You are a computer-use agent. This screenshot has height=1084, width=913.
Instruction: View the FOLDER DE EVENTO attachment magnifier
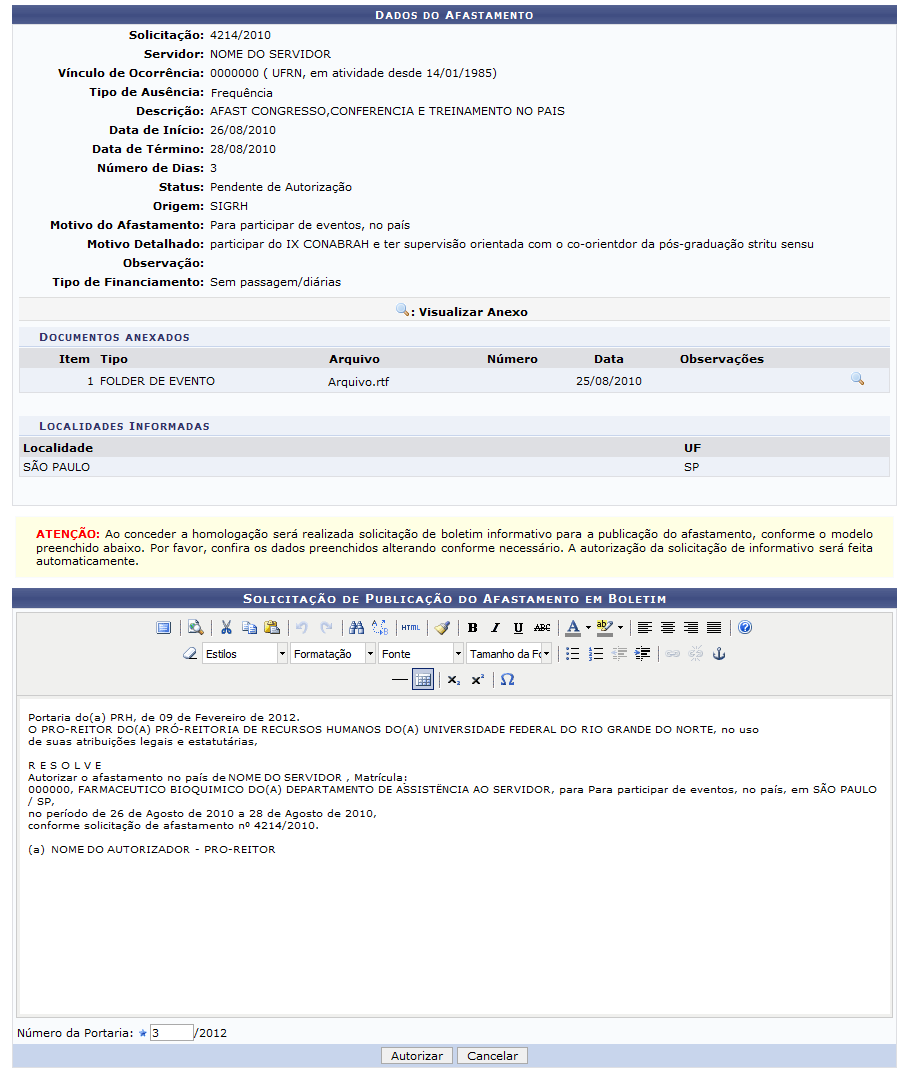858,379
